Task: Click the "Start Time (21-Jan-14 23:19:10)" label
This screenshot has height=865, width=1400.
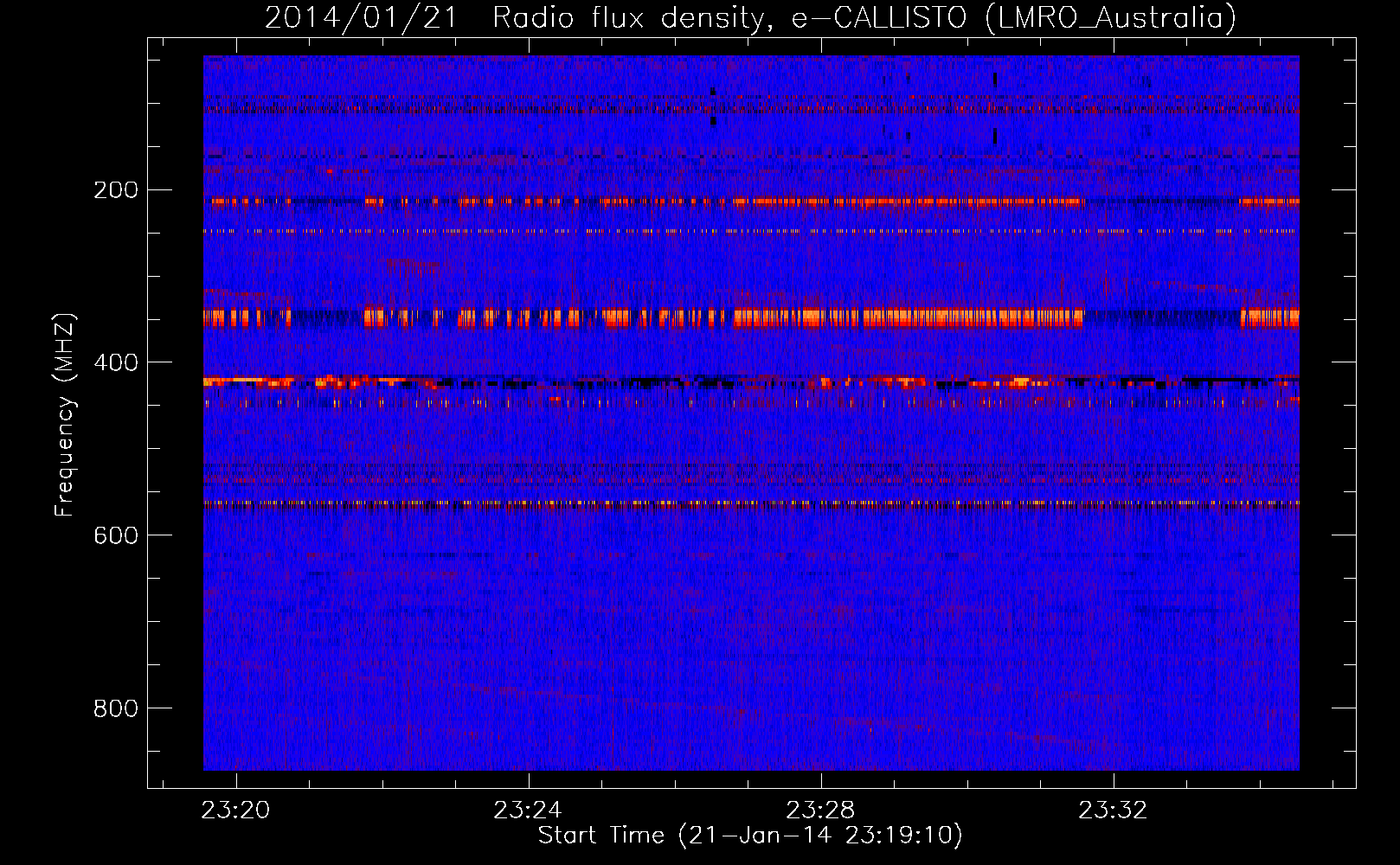Action: [750, 836]
